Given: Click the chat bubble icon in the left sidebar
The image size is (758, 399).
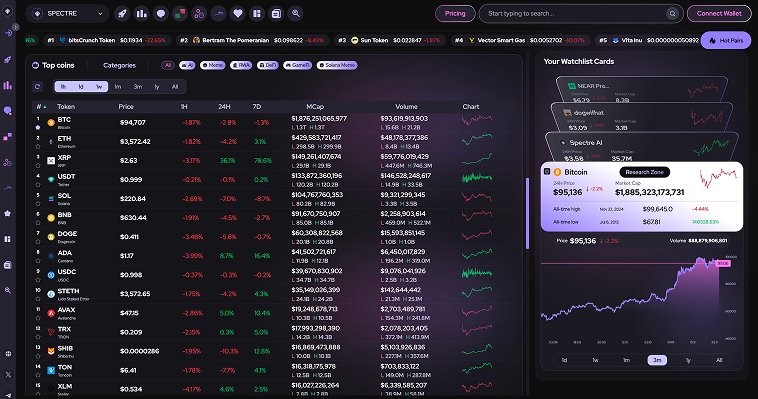Looking at the screenshot, I should click(x=8, y=111).
